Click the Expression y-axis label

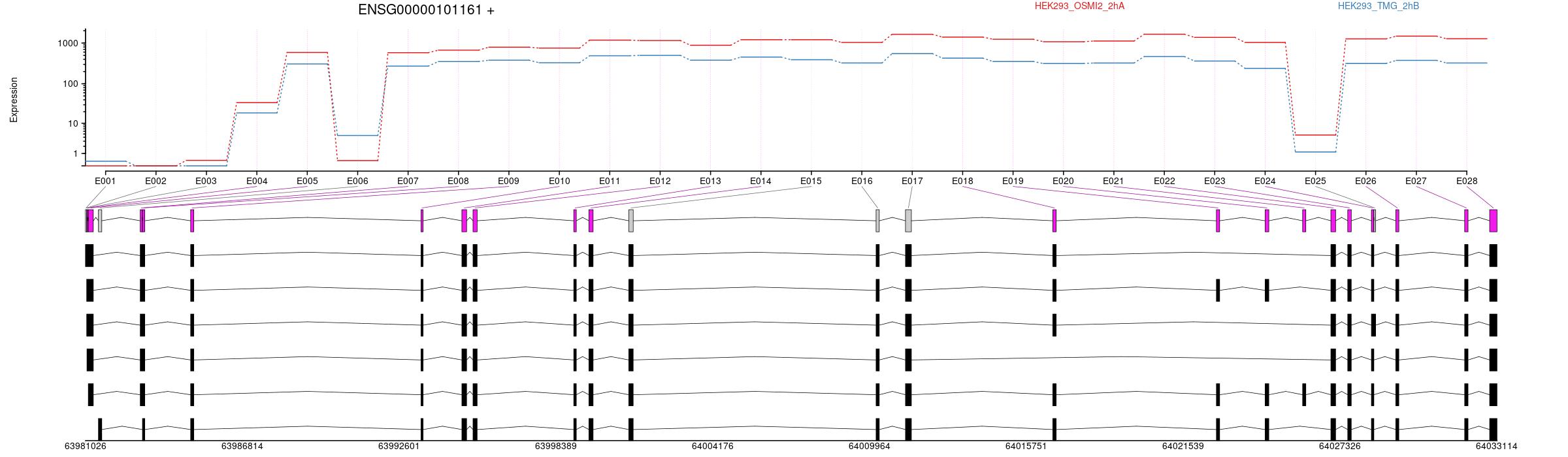click(14, 100)
